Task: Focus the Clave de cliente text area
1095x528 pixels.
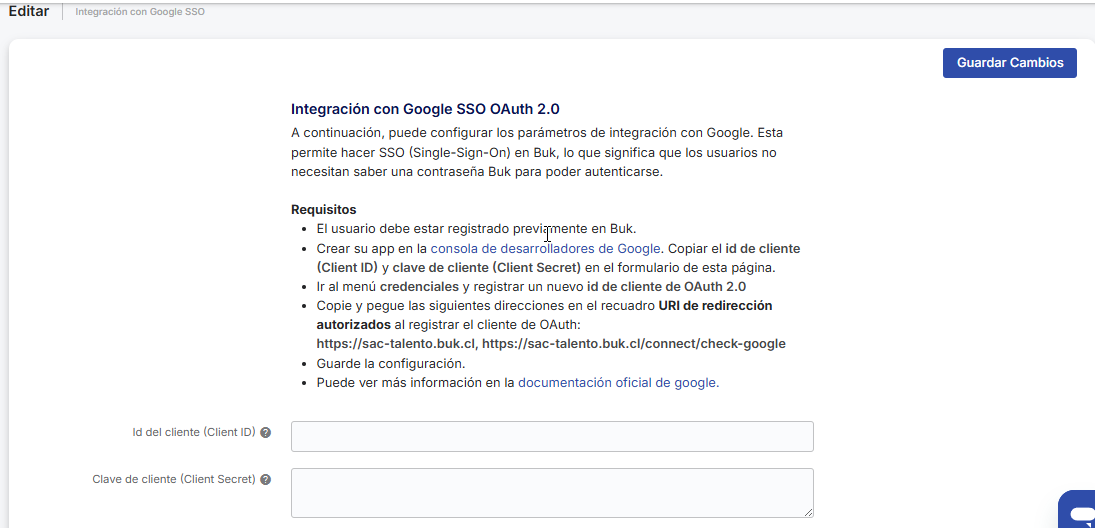Action: pyautogui.click(x=552, y=492)
